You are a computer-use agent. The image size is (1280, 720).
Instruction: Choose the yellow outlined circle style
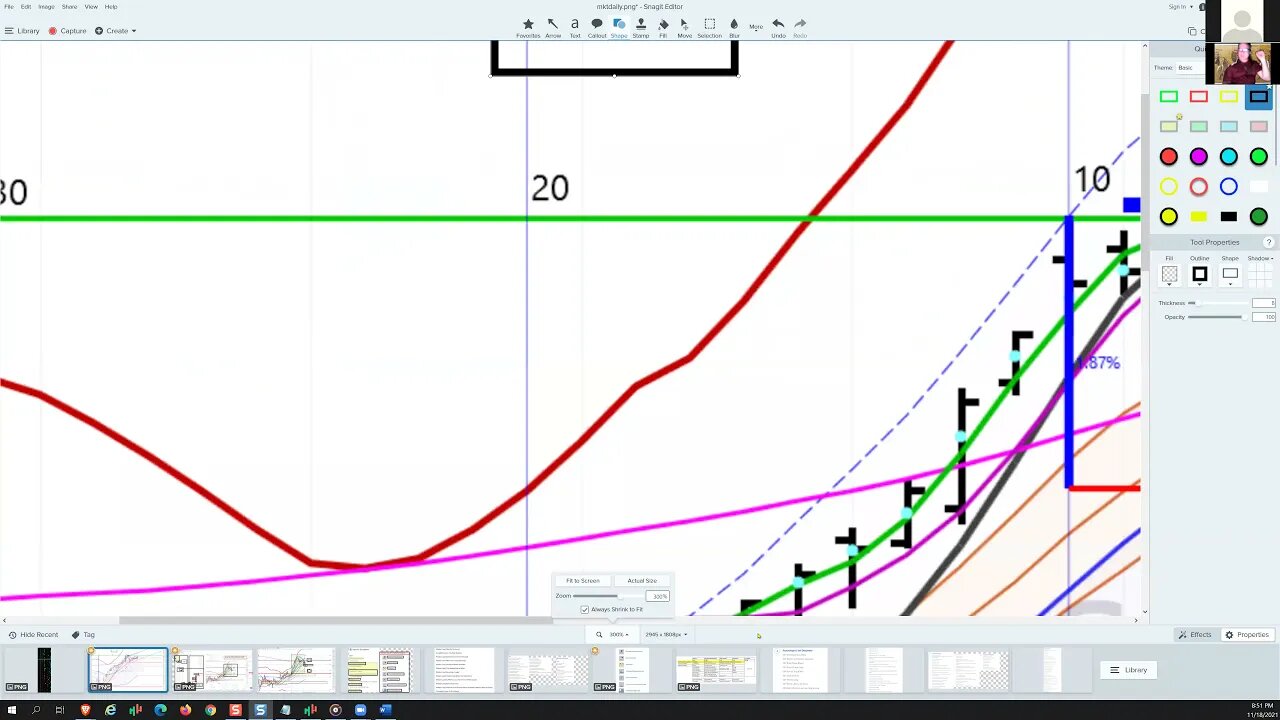click(x=1168, y=187)
